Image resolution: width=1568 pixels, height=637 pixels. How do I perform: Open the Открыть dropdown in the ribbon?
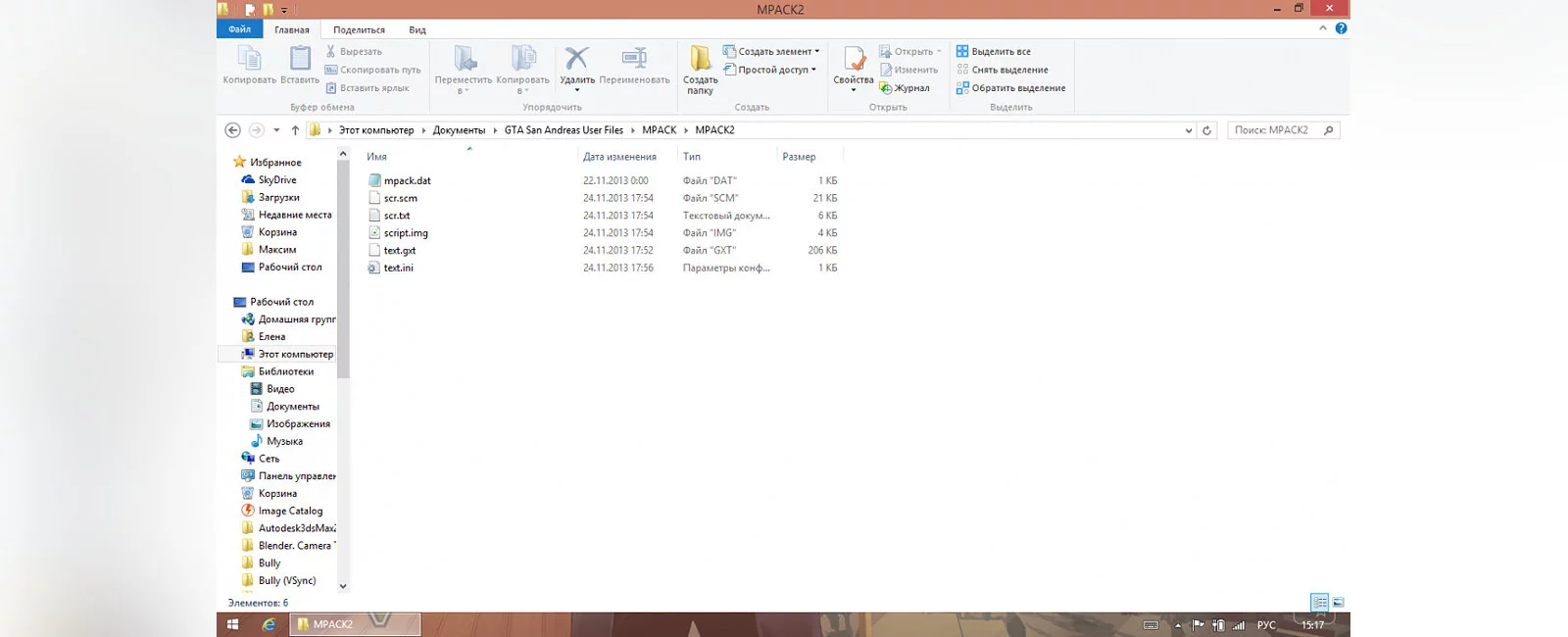(x=910, y=51)
